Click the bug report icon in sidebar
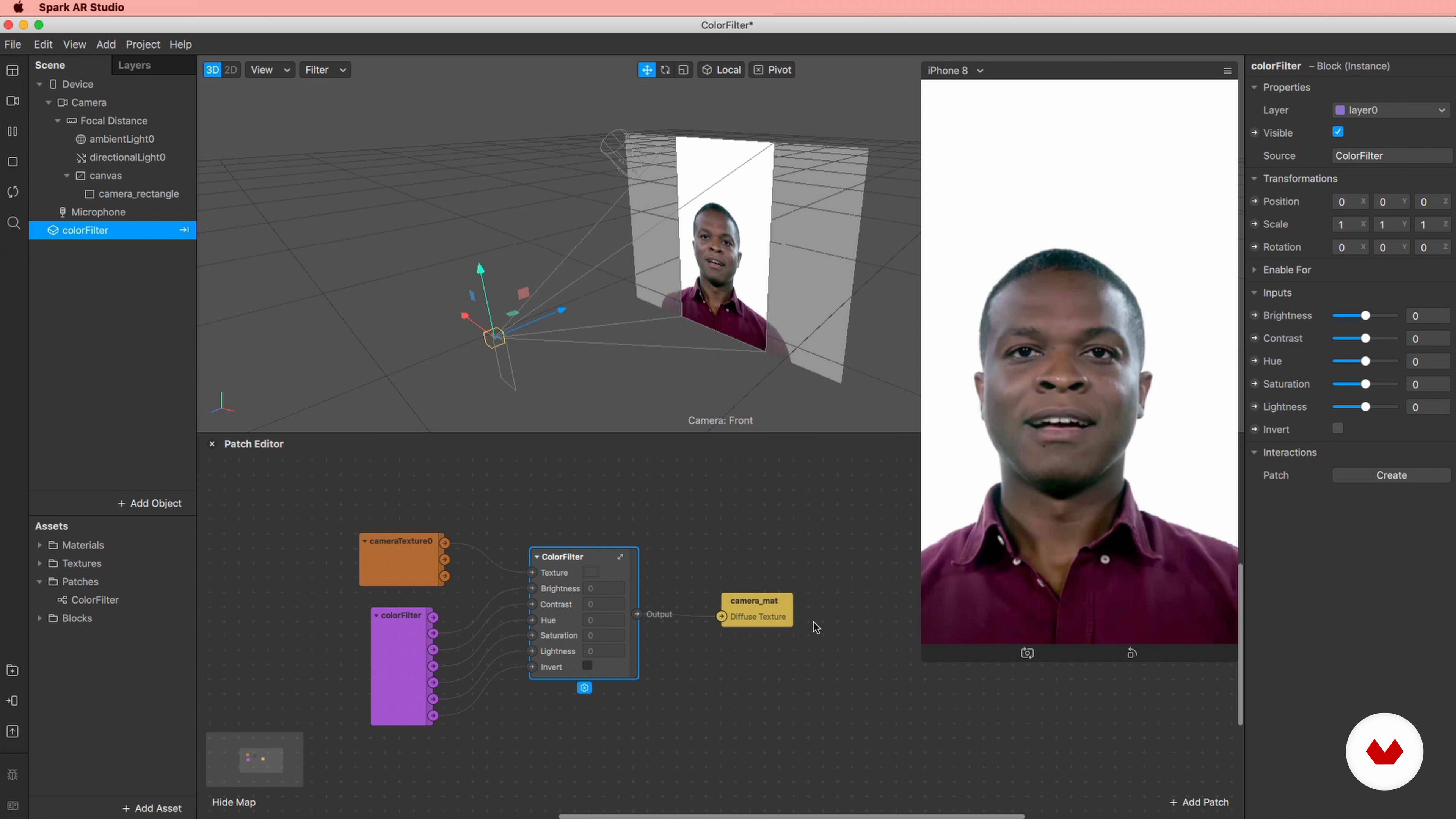1456x819 pixels. (13, 775)
